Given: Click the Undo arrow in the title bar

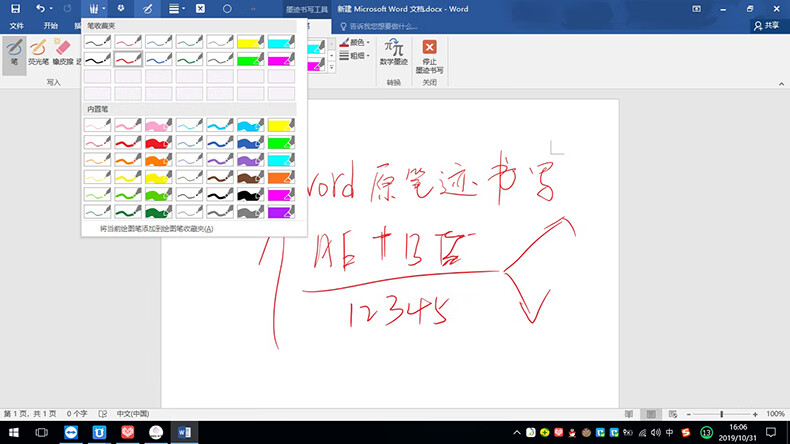Looking at the screenshot, I should [x=40, y=8].
